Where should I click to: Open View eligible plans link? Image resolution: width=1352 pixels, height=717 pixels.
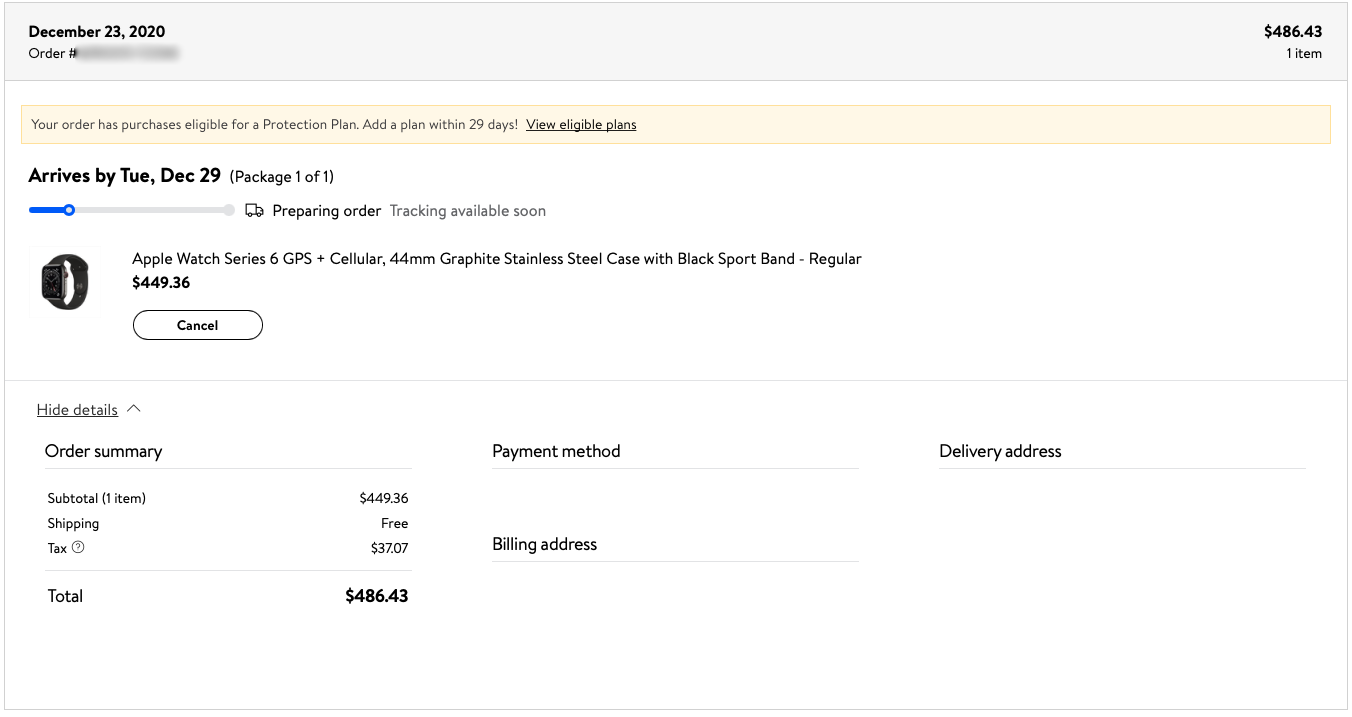pyautogui.click(x=581, y=125)
